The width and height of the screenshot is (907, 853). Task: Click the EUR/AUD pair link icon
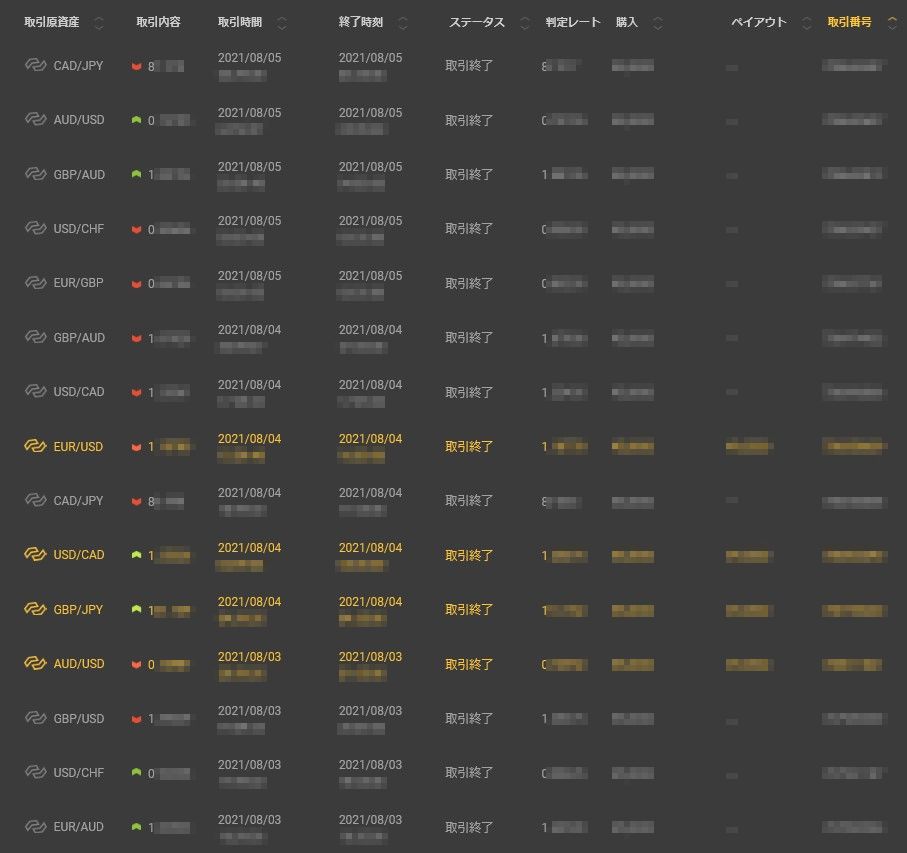pyautogui.click(x=36, y=827)
